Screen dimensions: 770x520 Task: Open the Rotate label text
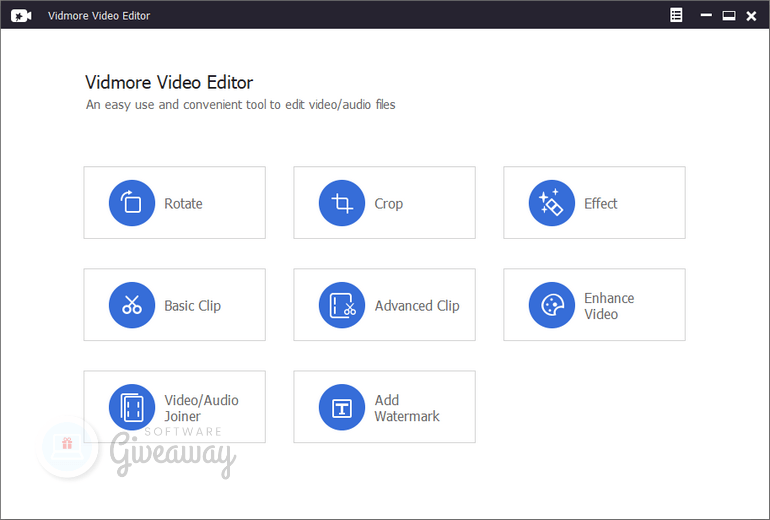(183, 203)
